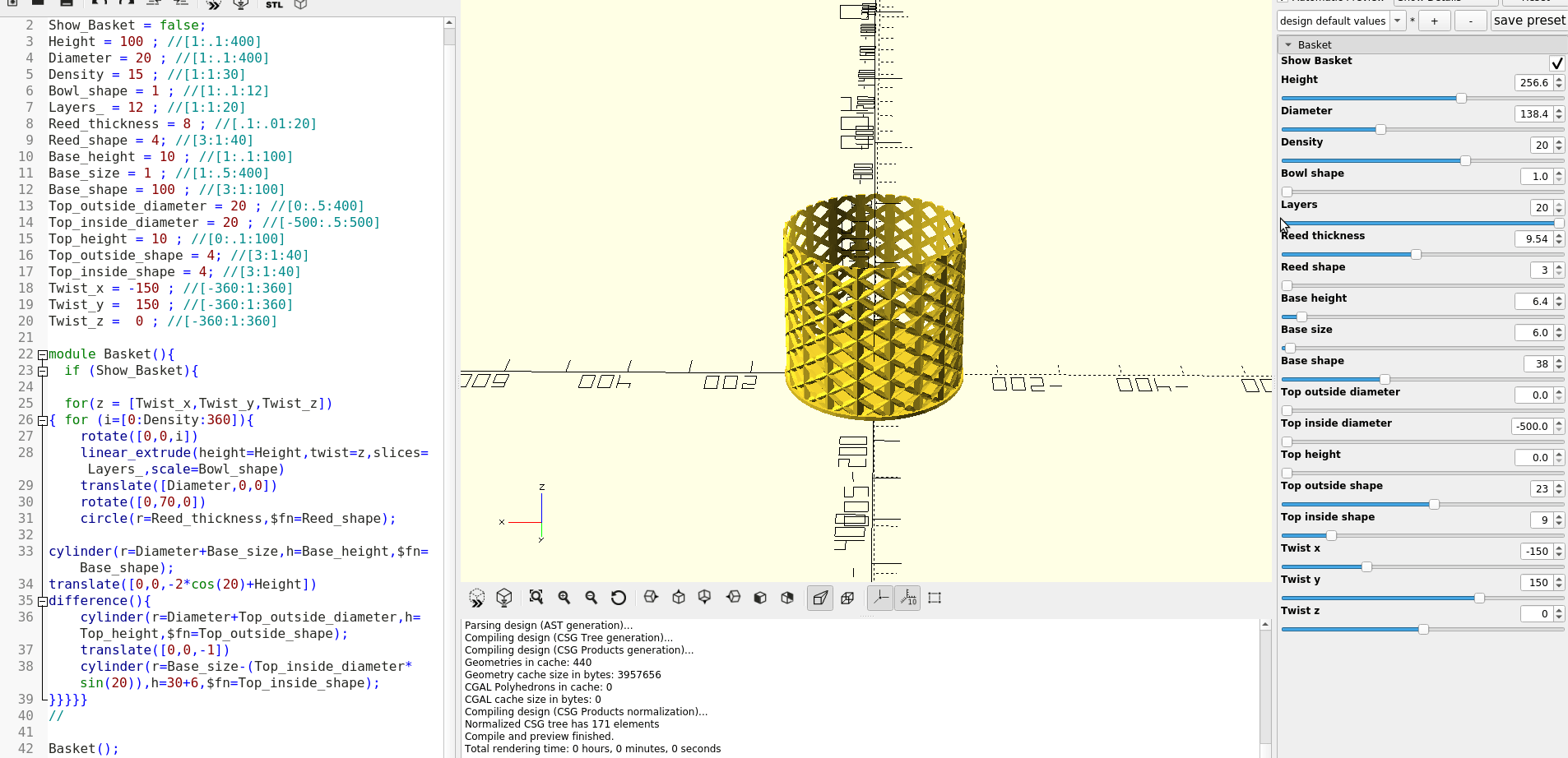
Task: Click the Zoom All icon in viewport toolbar
Action: pos(536,598)
